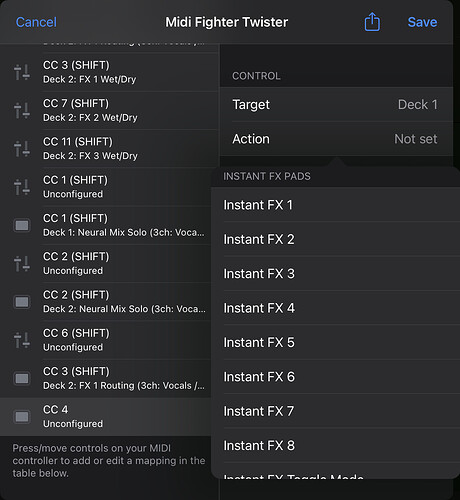
Task: Click button icon beside CC 4 Unconfigured
Action: tap(22, 417)
